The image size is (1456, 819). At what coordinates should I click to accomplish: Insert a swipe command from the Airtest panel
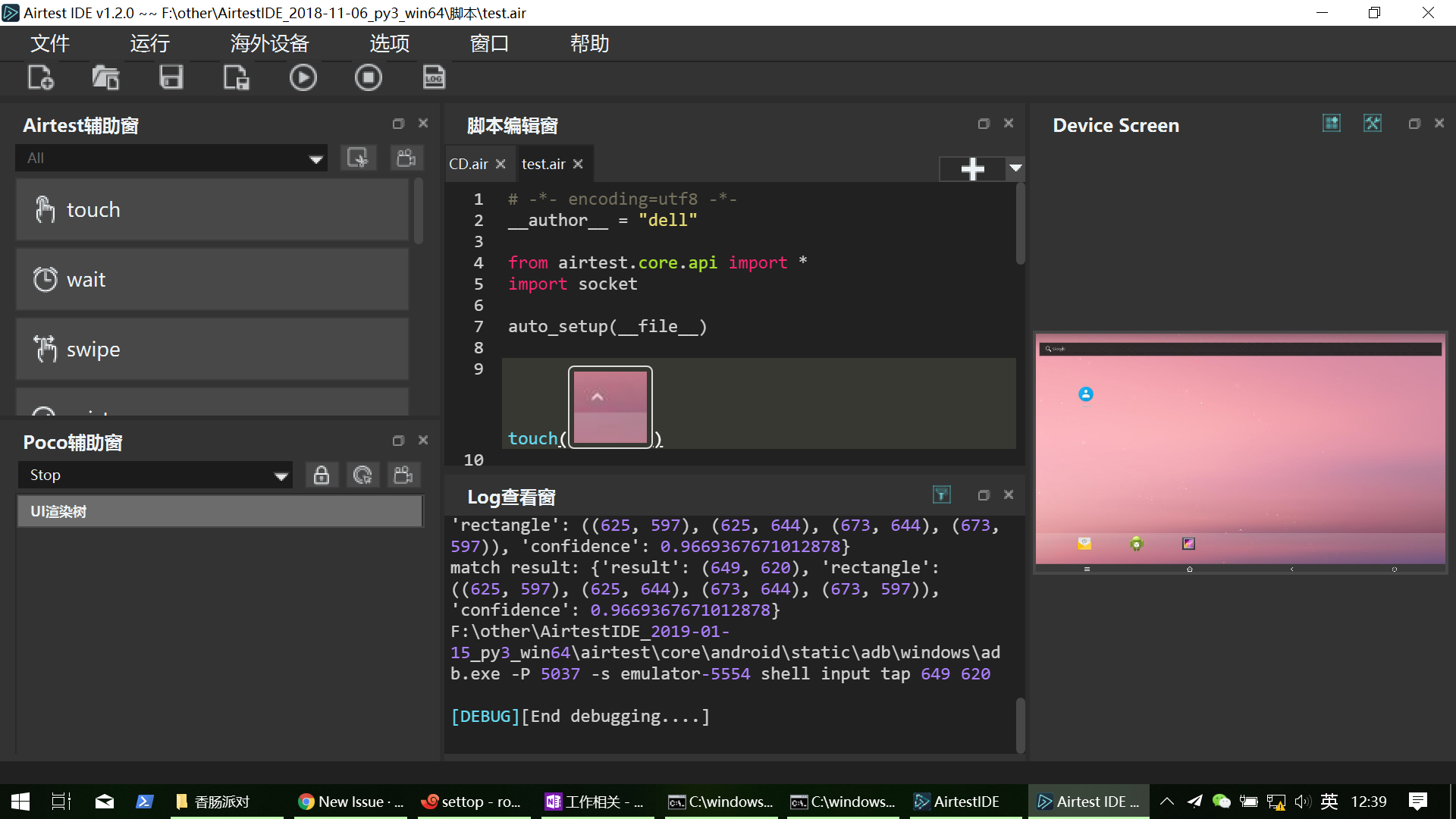click(212, 349)
